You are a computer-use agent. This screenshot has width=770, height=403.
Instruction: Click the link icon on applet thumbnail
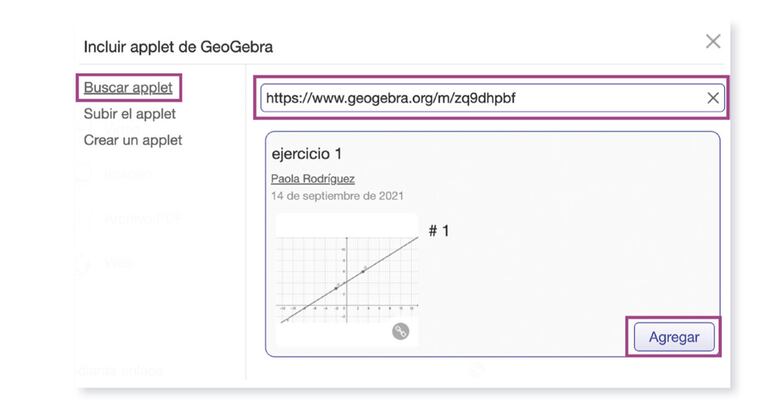click(400, 332)
